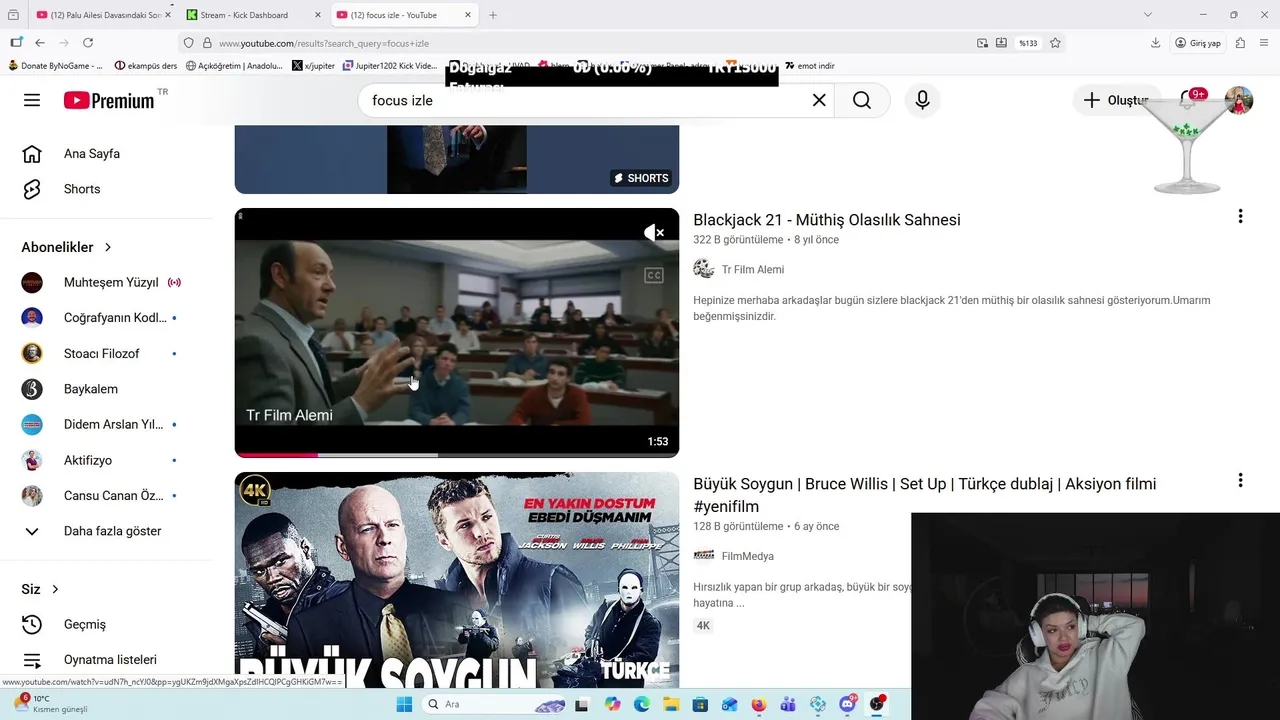This screenshot has width=1280, height=720.
Task: Start voice search with microphone icon
Action: (x=922, y=100)
